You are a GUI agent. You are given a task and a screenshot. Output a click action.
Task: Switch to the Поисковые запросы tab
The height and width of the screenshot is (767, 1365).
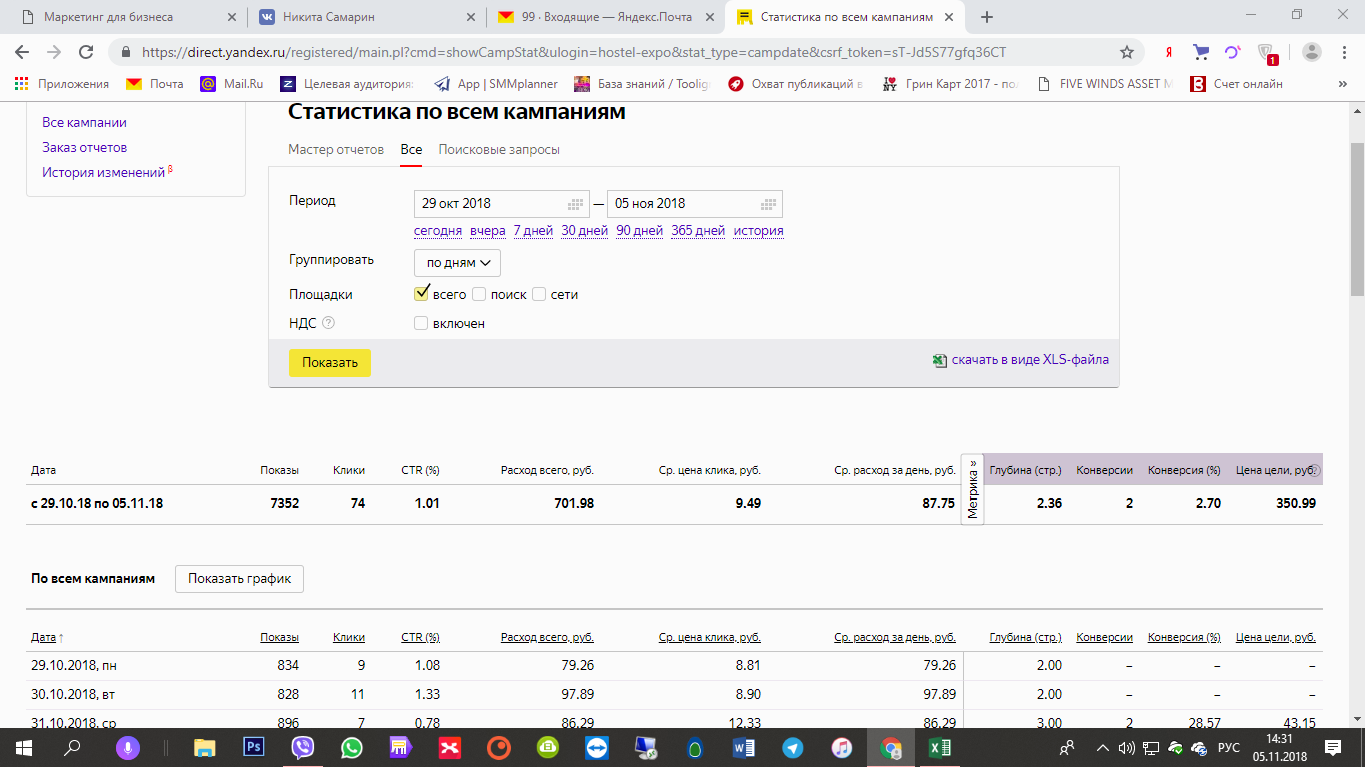coord(499,150)
